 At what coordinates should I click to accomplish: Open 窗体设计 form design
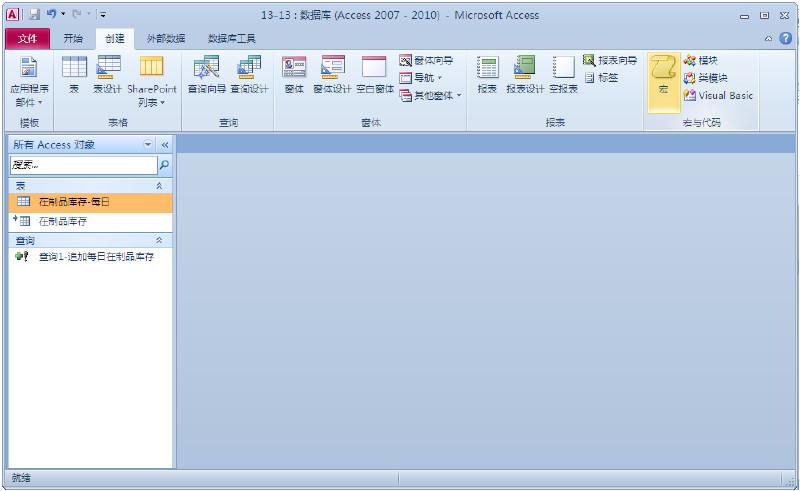pyautogui.click(x=332, y=75)
